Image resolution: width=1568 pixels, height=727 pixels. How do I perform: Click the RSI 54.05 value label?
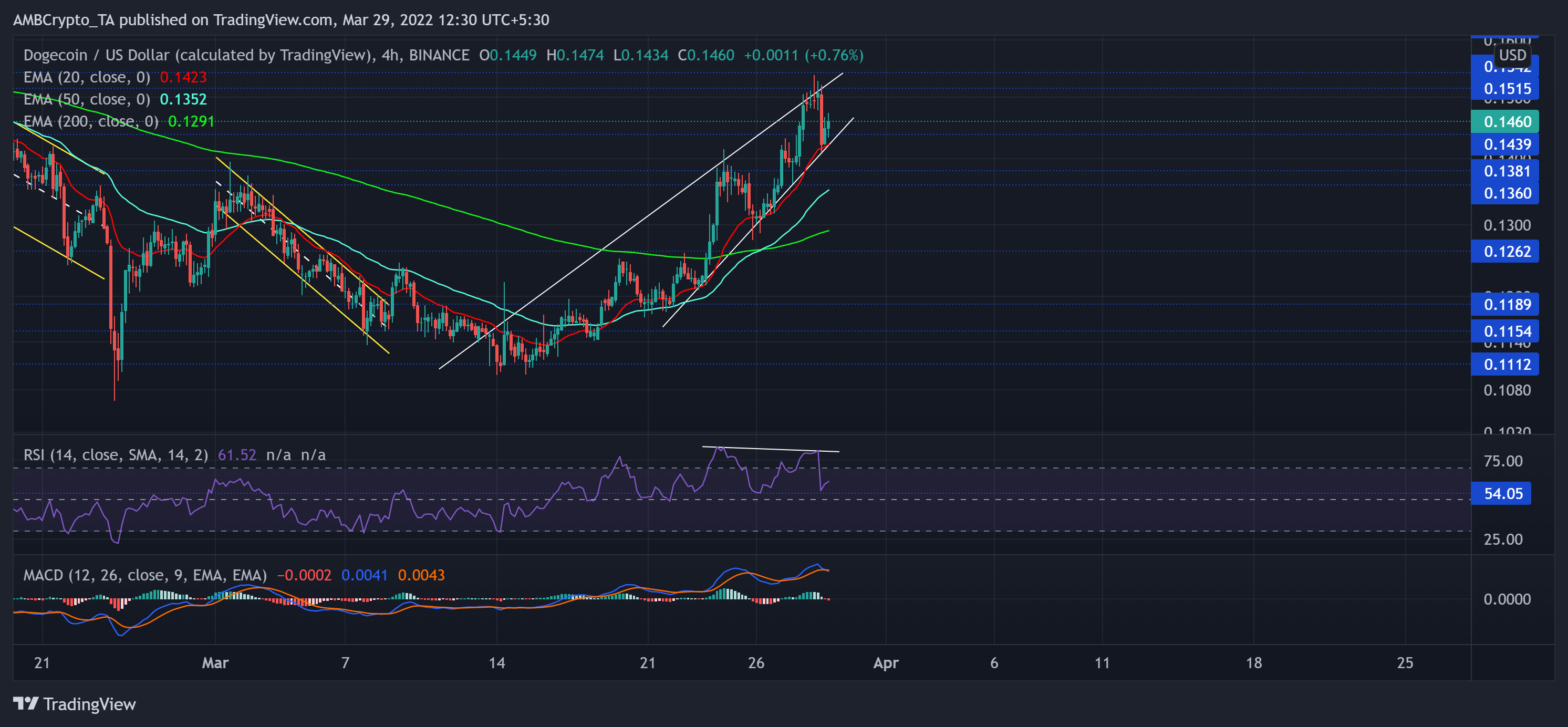point(1503,494)
